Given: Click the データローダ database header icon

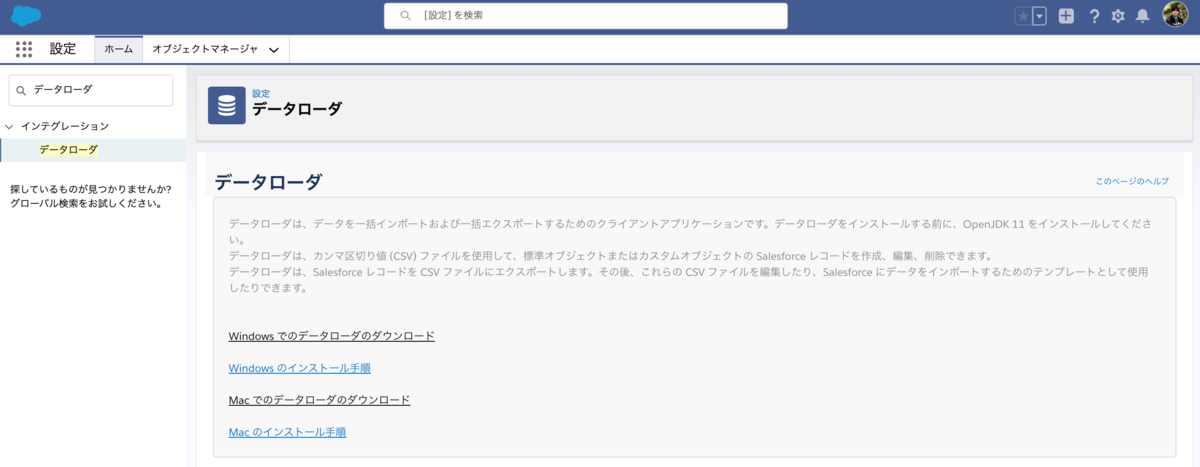Looking at the screenshot, I should (x=227, y=105).
